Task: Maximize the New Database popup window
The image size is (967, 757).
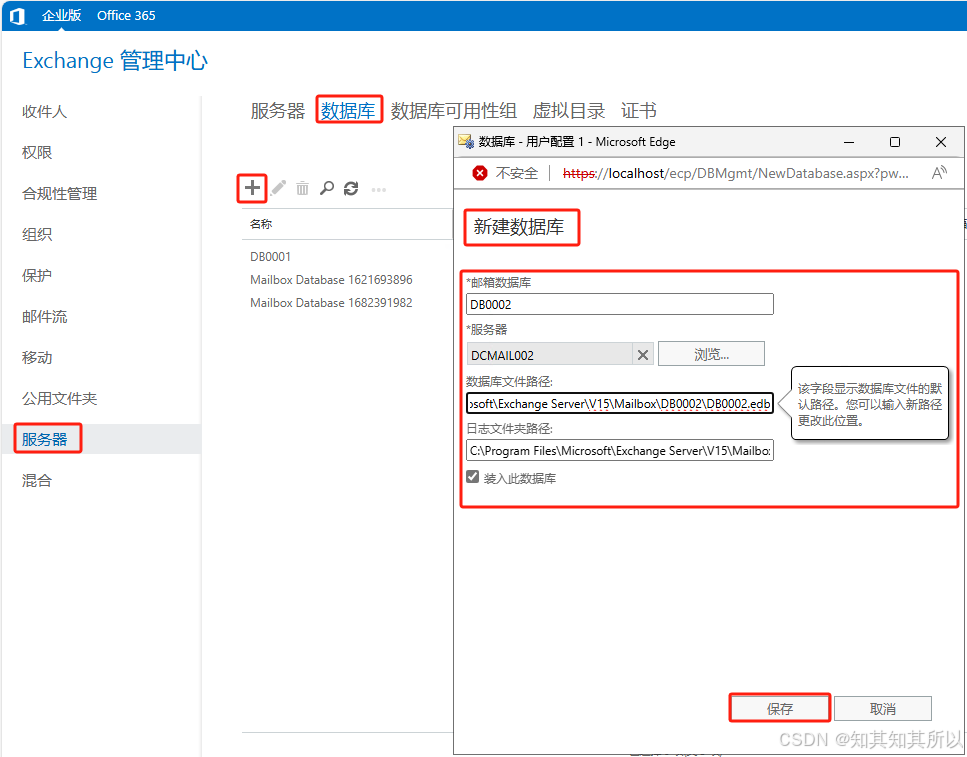Action: [895, 142]
